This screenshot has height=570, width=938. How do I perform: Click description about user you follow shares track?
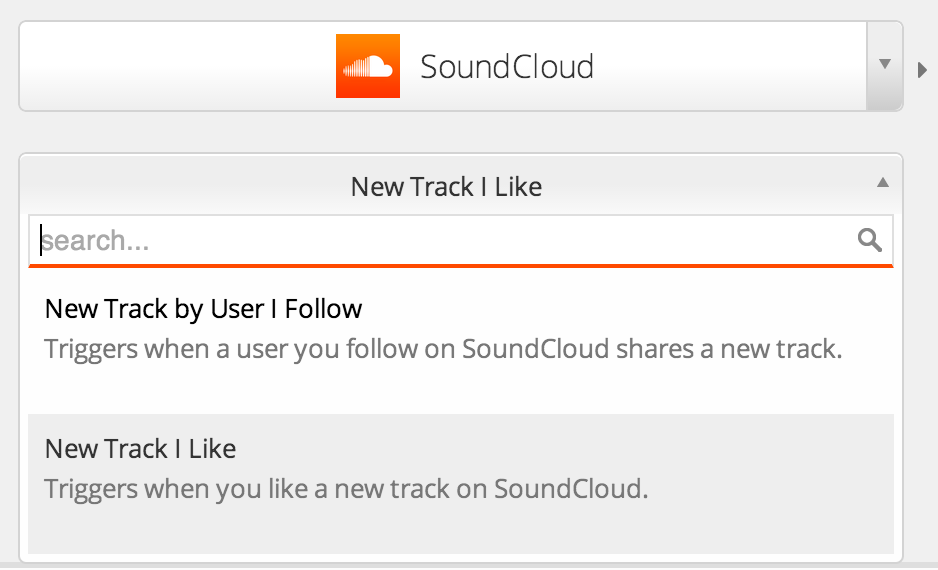point(443,349)
